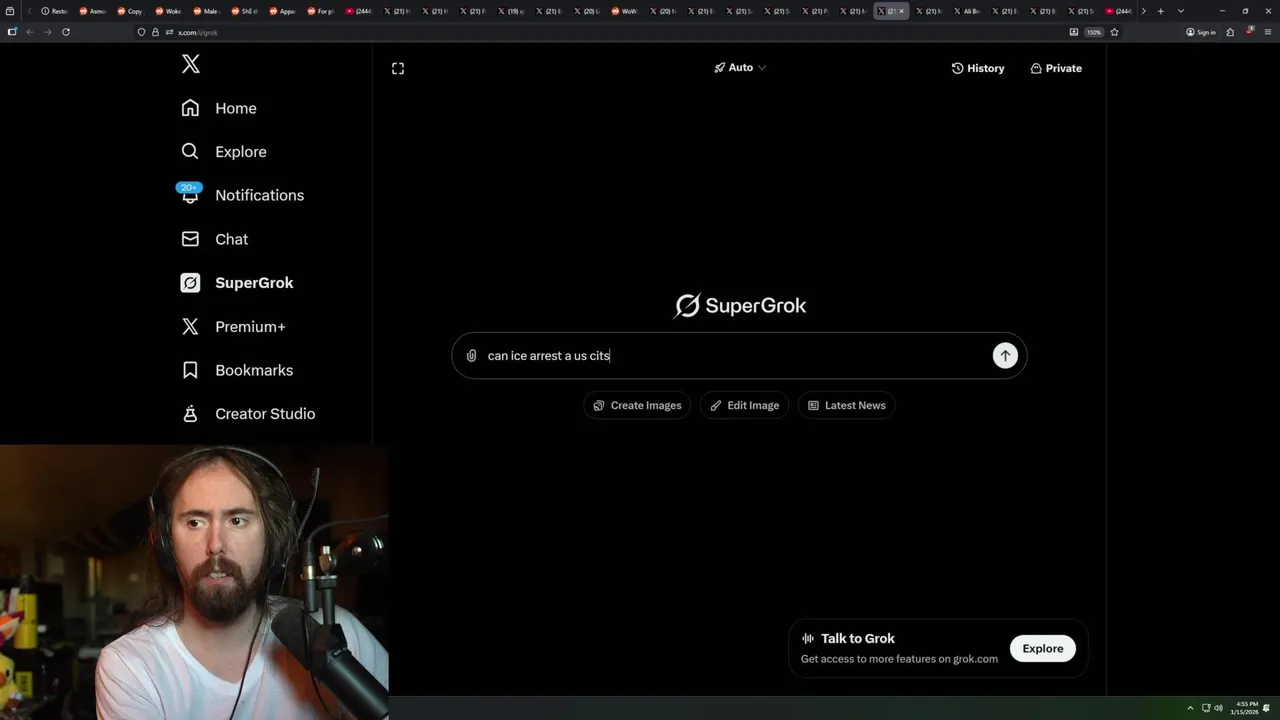Click the SuperGrok logo heading
1280x720 pixels.
click(740, 306)
